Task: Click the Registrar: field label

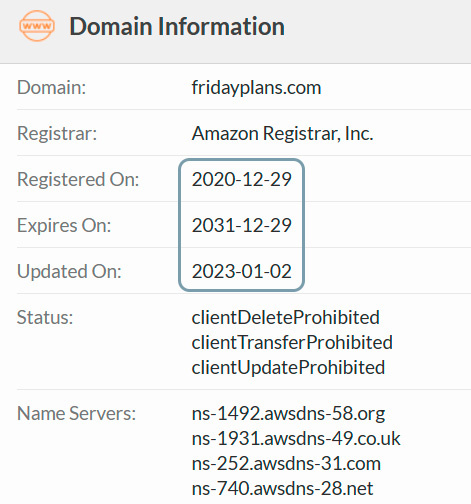Action: (x=57, y=133)
